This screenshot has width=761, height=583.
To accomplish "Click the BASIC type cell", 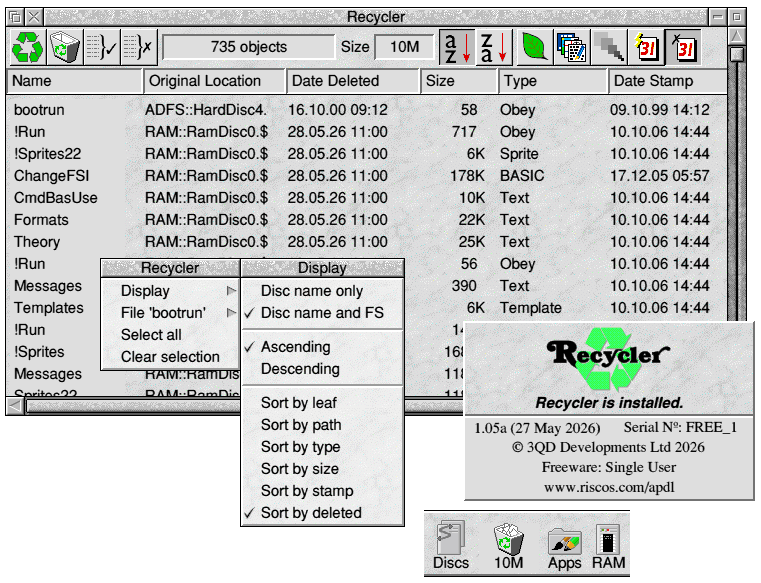I will 522,176.
